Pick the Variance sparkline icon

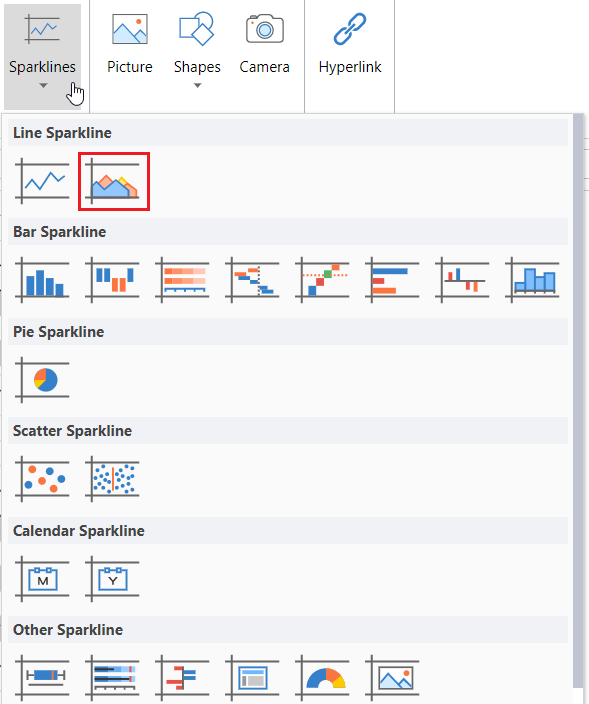click(462, 280)
